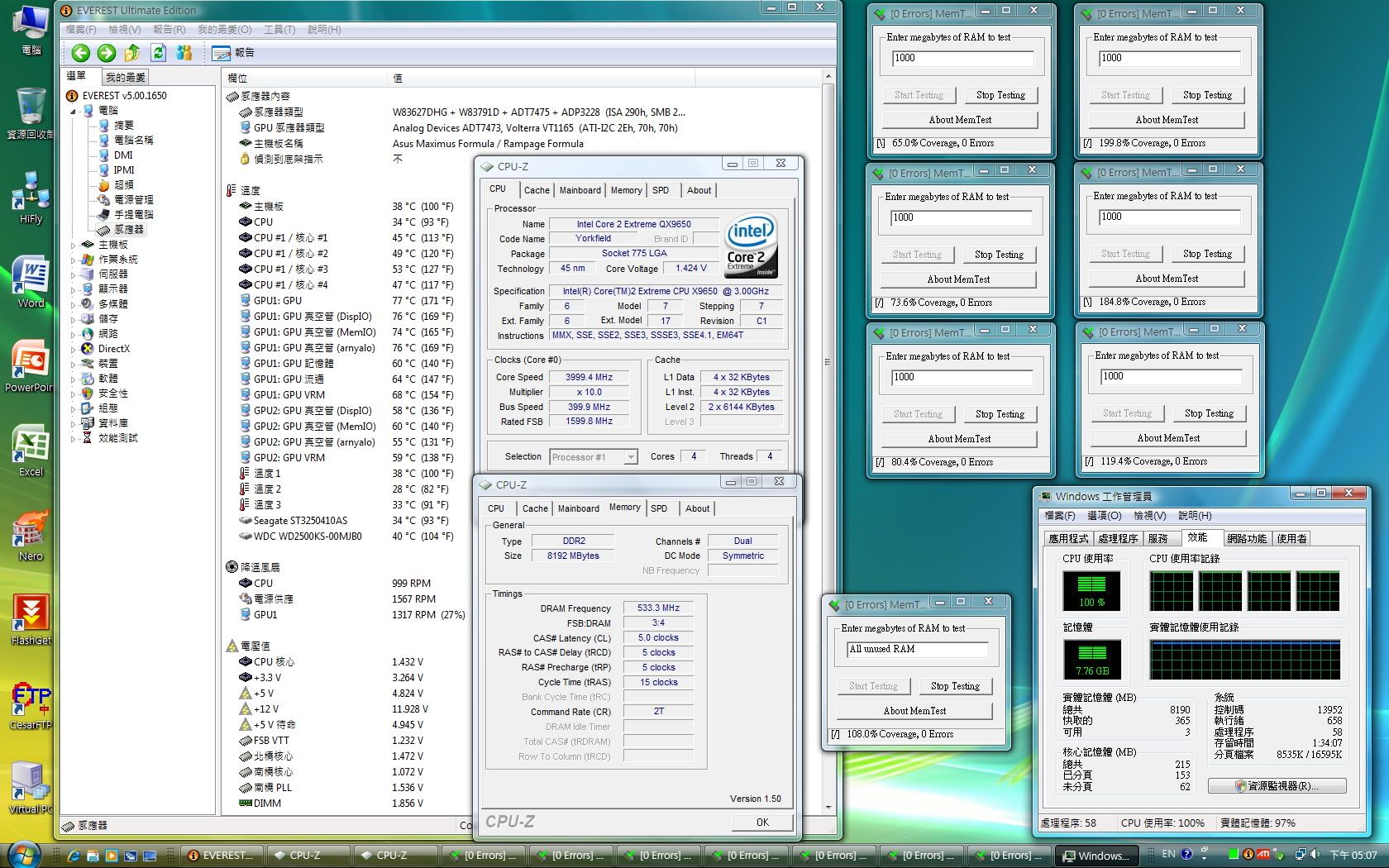Click the volume speaker tray icon

tap(1315, 854)
